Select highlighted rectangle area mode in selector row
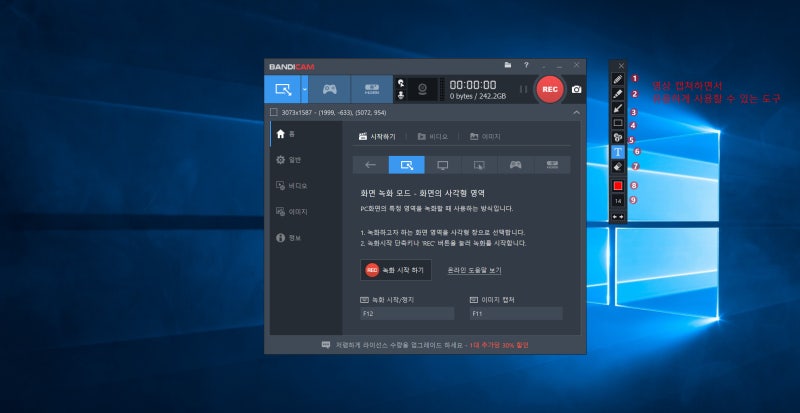This screenshot has width=800, height=413. click(x=407, y=165)
